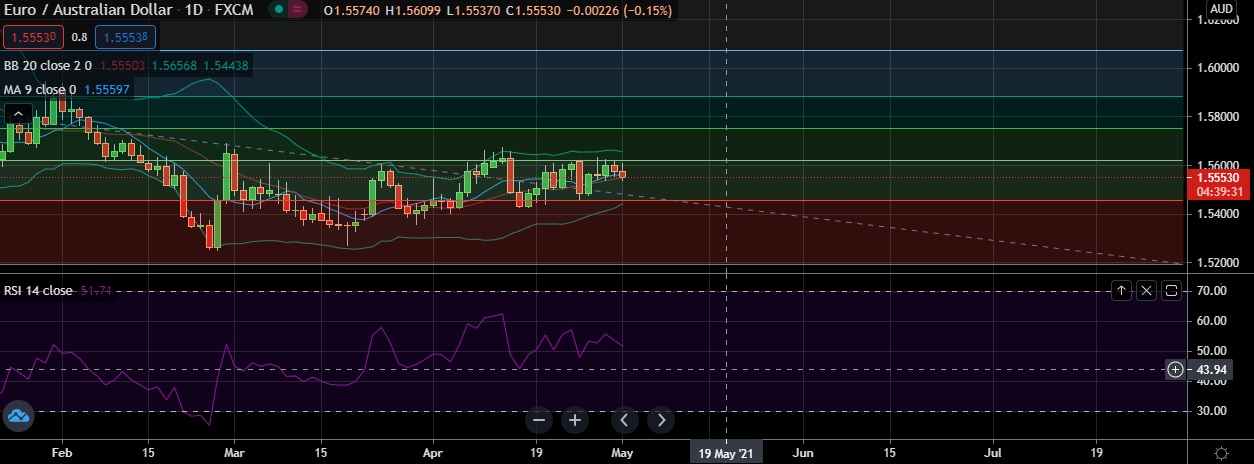Click the red sell price 1.55530 button

(34, 37)
